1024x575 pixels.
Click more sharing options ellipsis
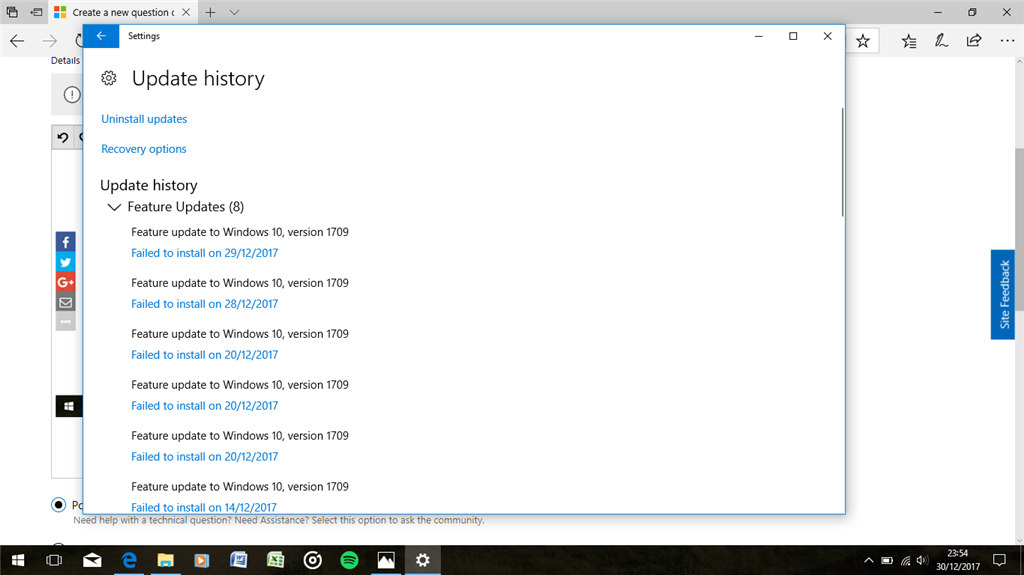pos(65,321)
